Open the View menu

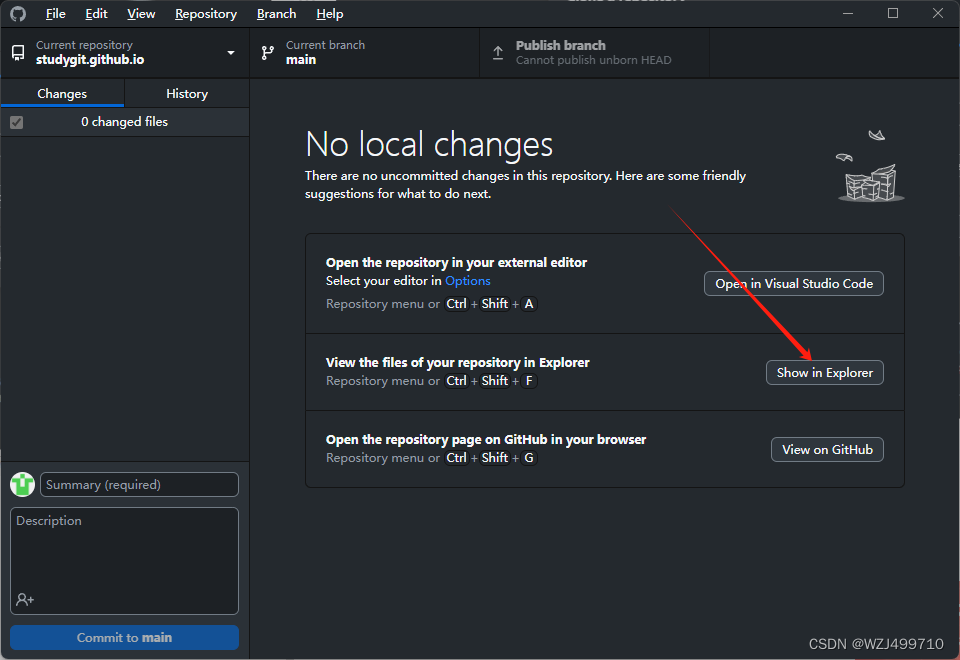[x=141, y=13]
